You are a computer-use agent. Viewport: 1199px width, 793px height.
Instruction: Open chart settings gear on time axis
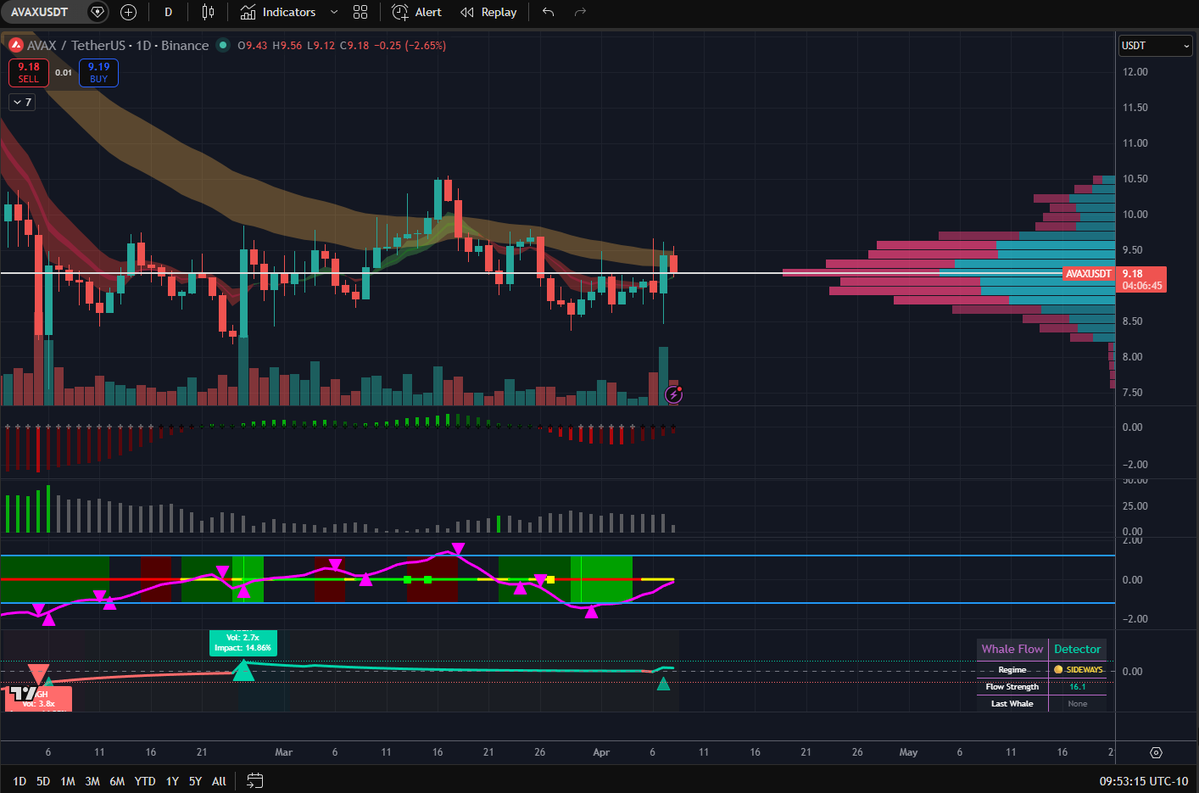point(1156,752)
